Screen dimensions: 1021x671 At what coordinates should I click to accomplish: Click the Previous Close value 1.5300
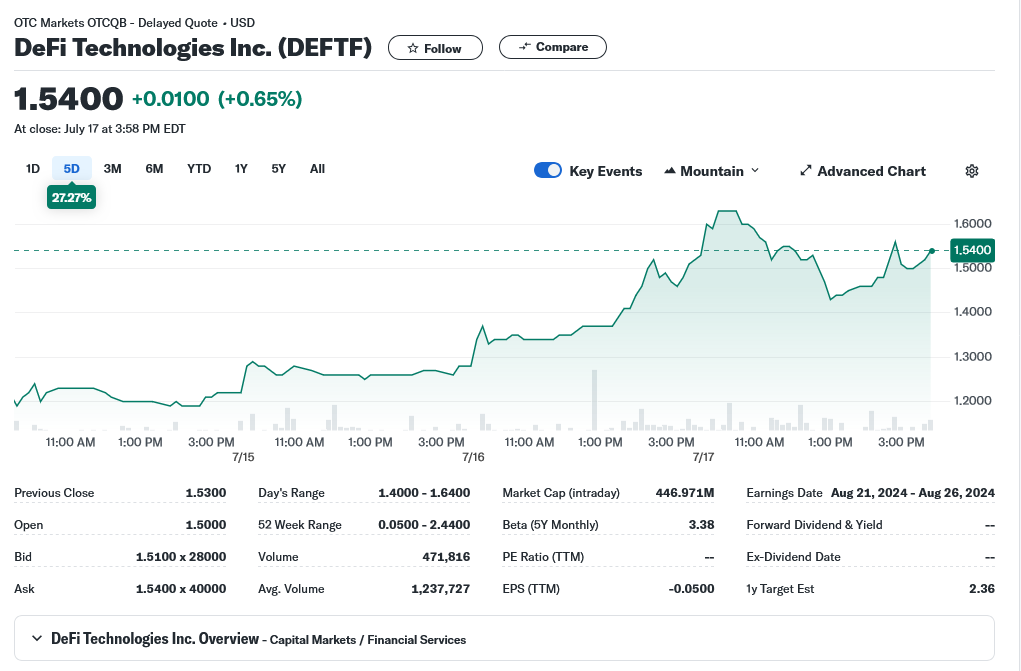point(206,493)
